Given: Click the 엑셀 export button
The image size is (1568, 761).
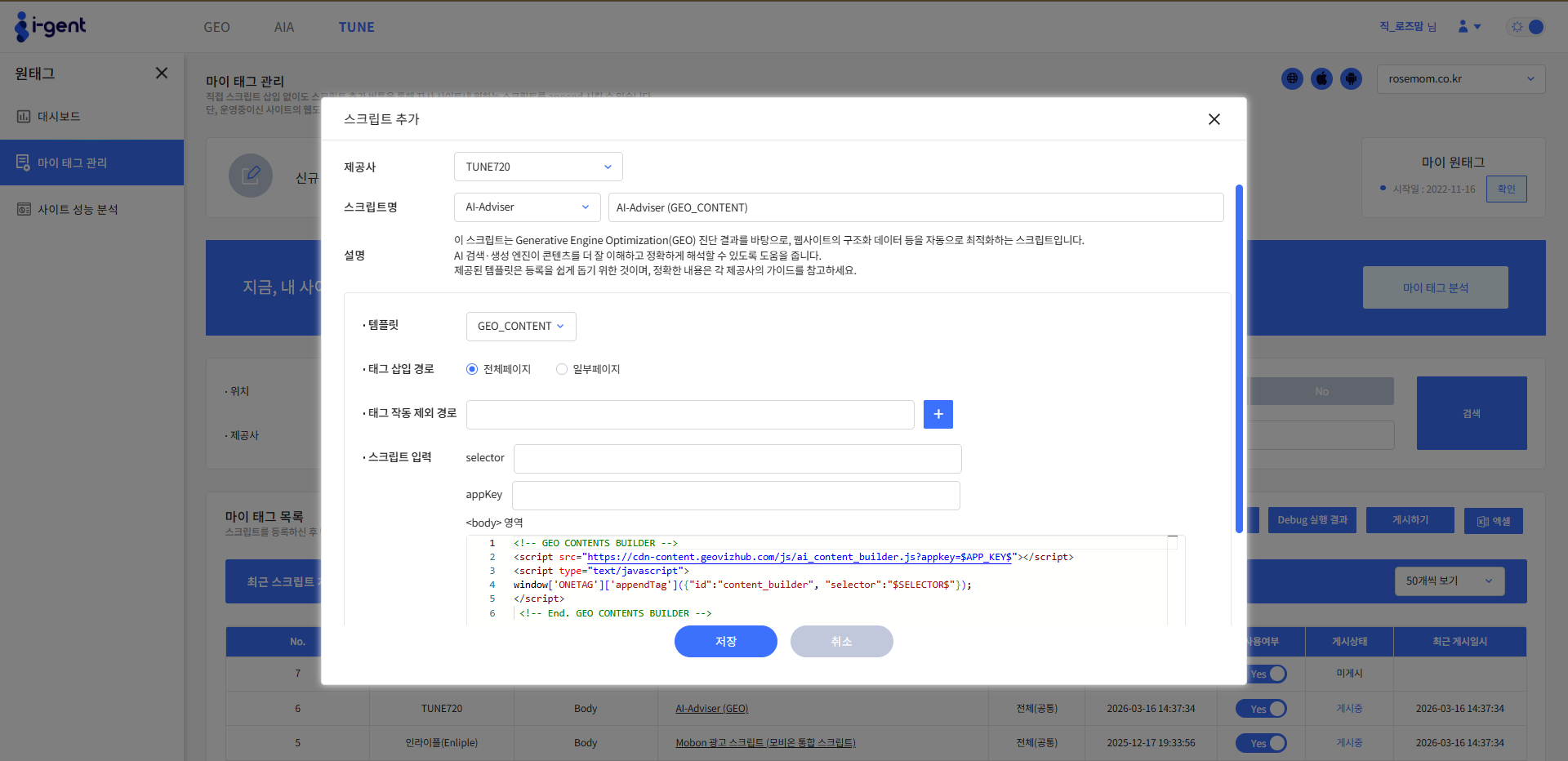Looking at the screenshot, I should pyautogui.click(x=1494, y=521).
